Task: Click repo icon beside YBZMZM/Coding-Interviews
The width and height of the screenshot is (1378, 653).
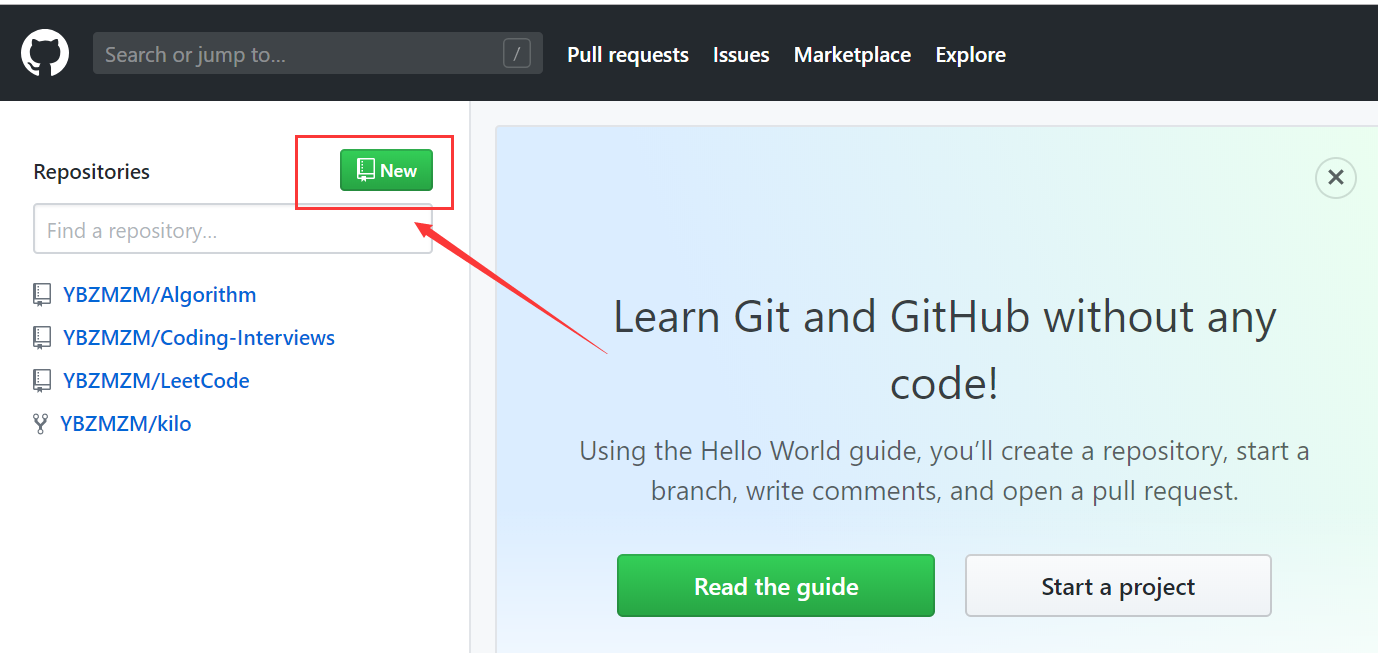Action: click(41, 338)
